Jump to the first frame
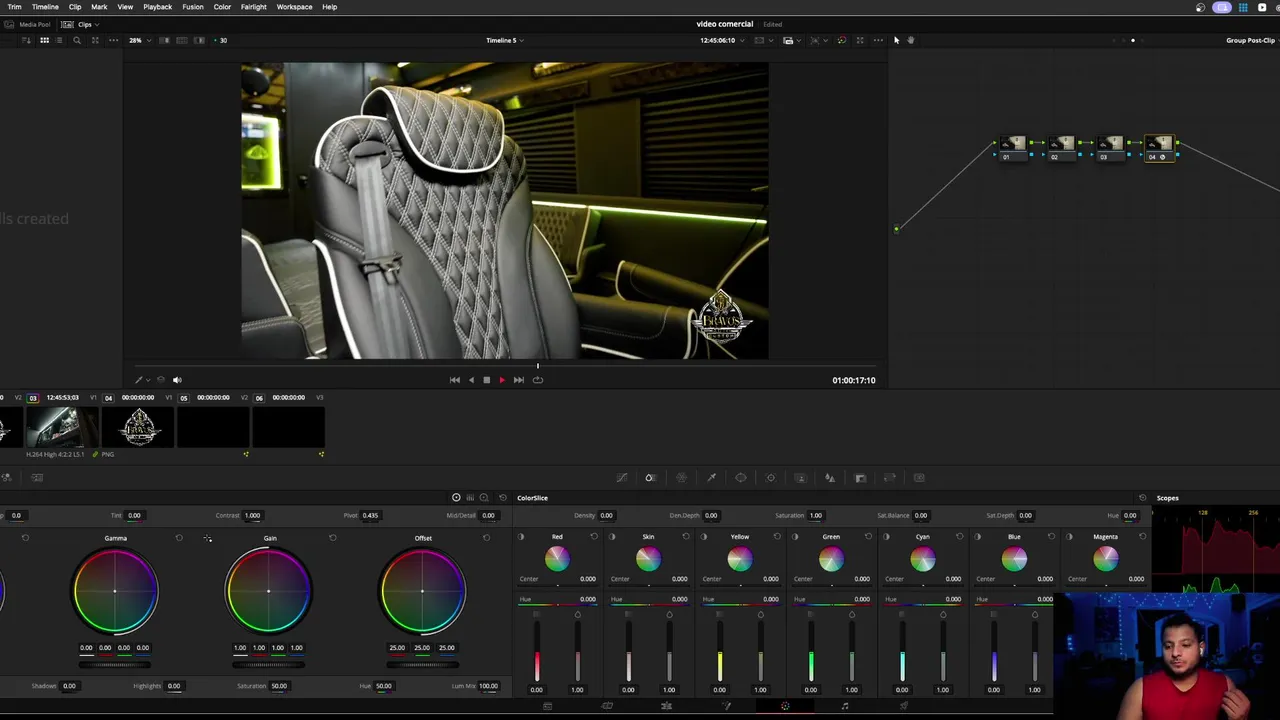1280x720 pixels. 455,380
